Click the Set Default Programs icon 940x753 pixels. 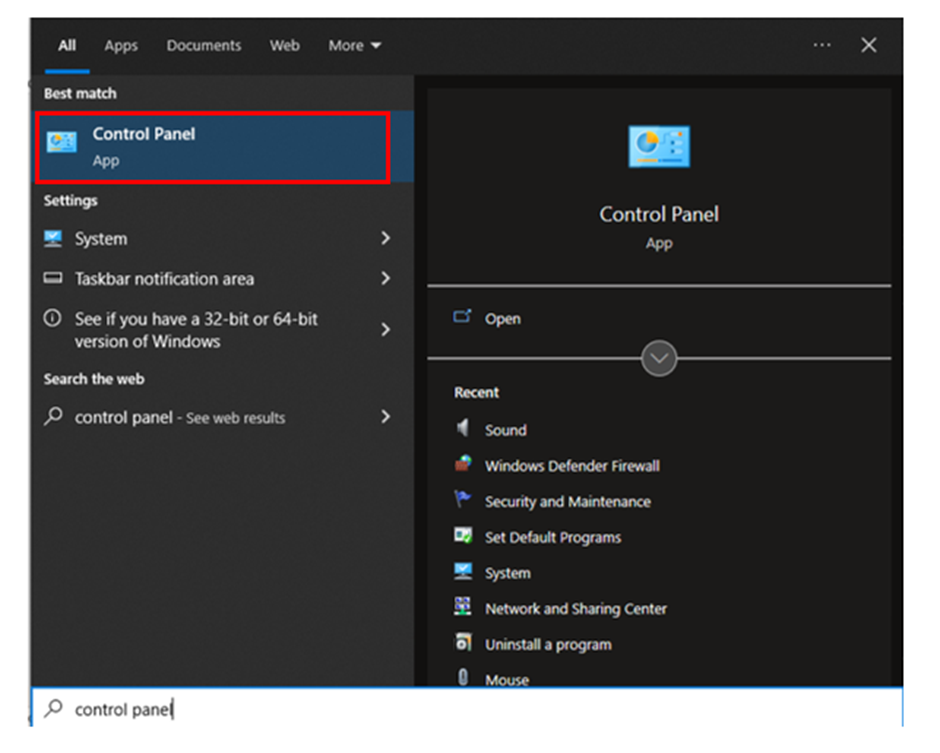click(463, 535)
